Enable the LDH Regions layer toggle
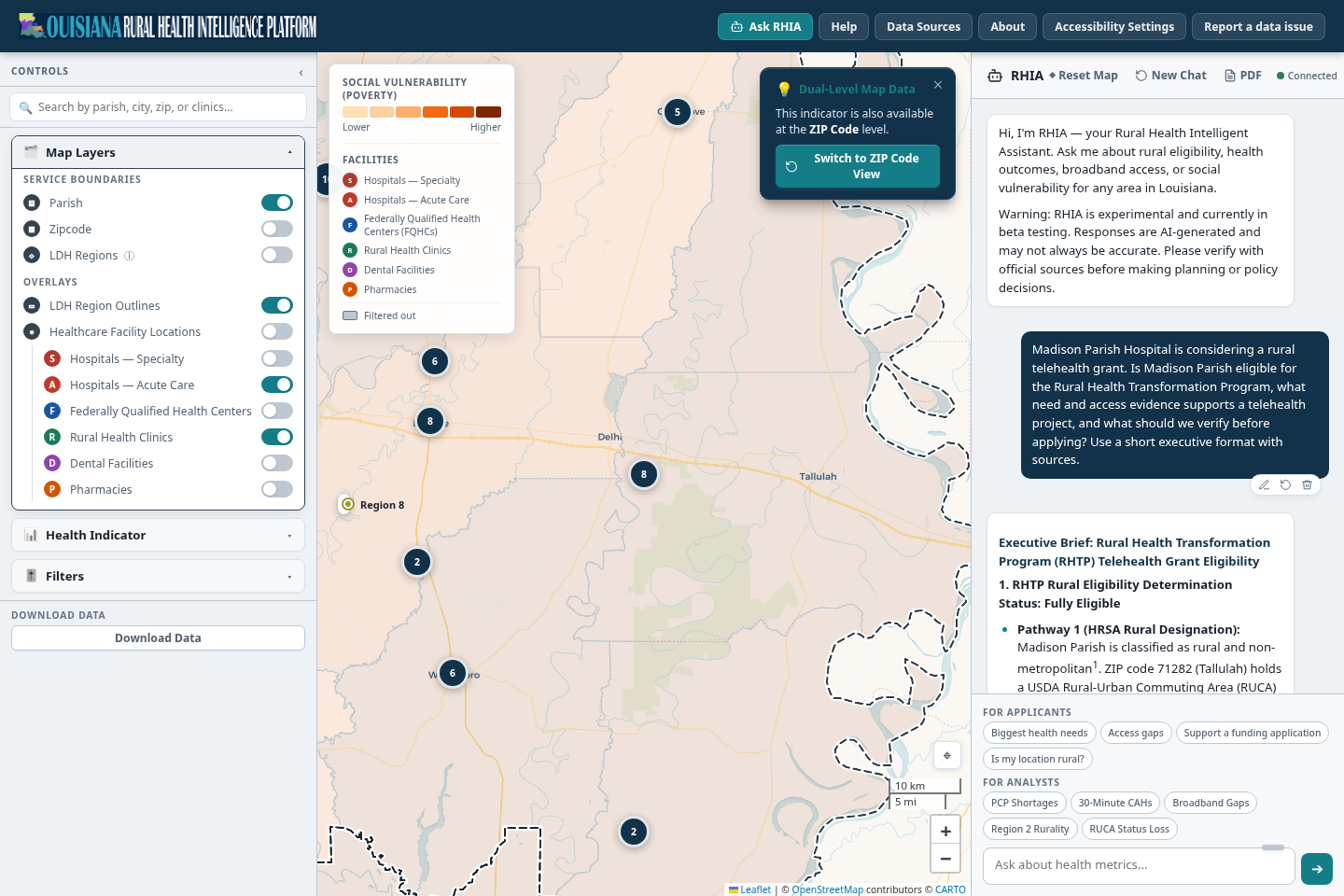The width and height of the screenshot is (1344, 896). tap(277, 255)
